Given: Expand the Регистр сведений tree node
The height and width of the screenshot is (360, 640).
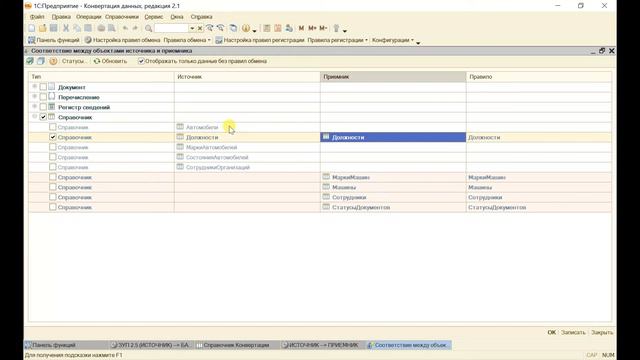Looking at the screenshot, I should [x=35, y=107].
